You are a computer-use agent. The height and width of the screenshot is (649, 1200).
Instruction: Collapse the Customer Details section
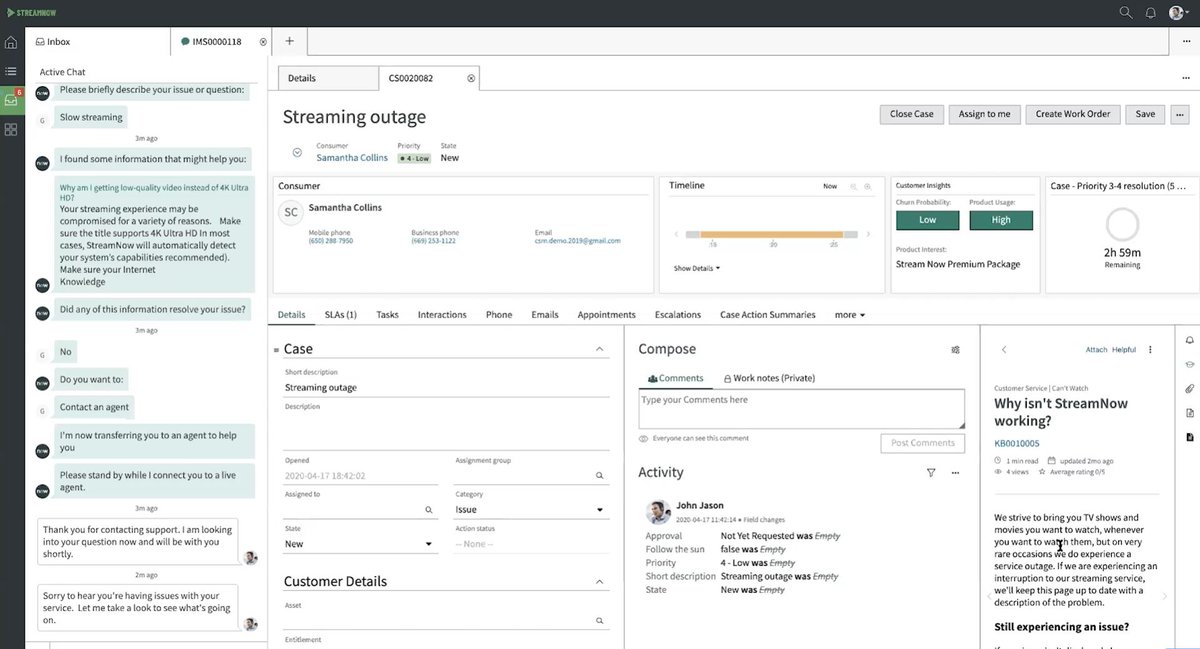click(x=600, y=581)
